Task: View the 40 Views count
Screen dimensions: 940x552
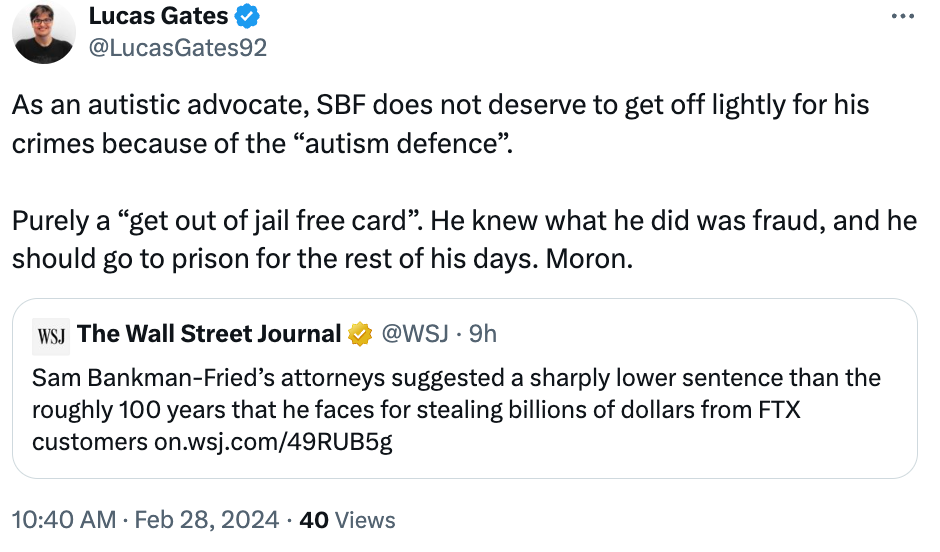Action: click(348, 520)
